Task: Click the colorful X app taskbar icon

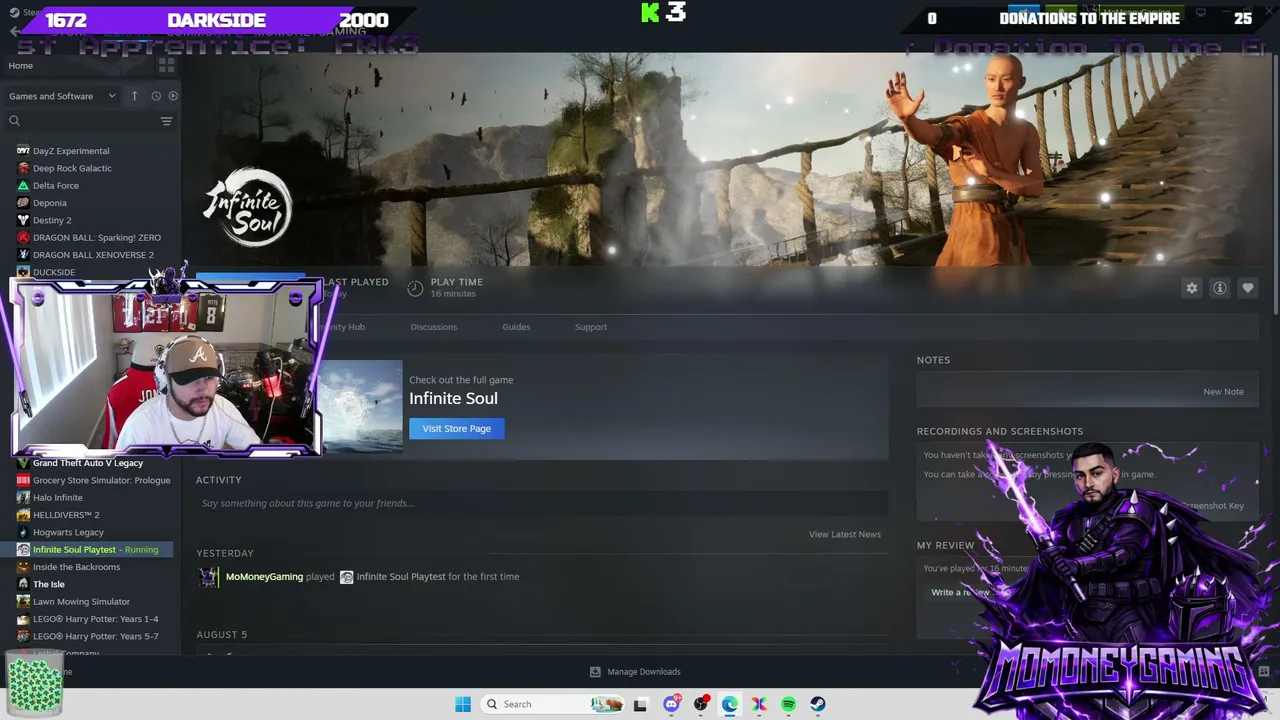Action: click(759, 704)
